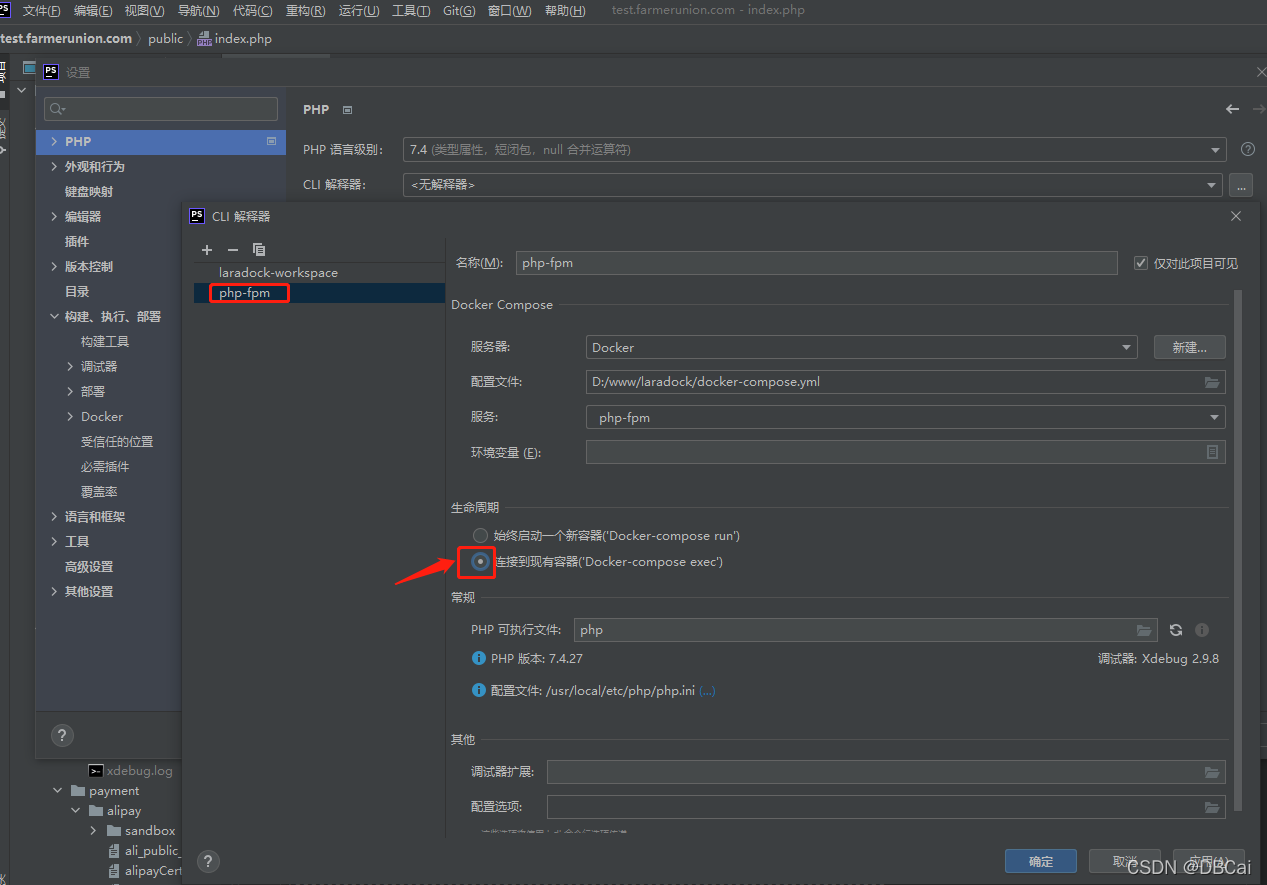Expand the Editor (编辑器) settings category
Image resolution: width=1267 pixels, height=885 pixels.
tap(54, 217)
